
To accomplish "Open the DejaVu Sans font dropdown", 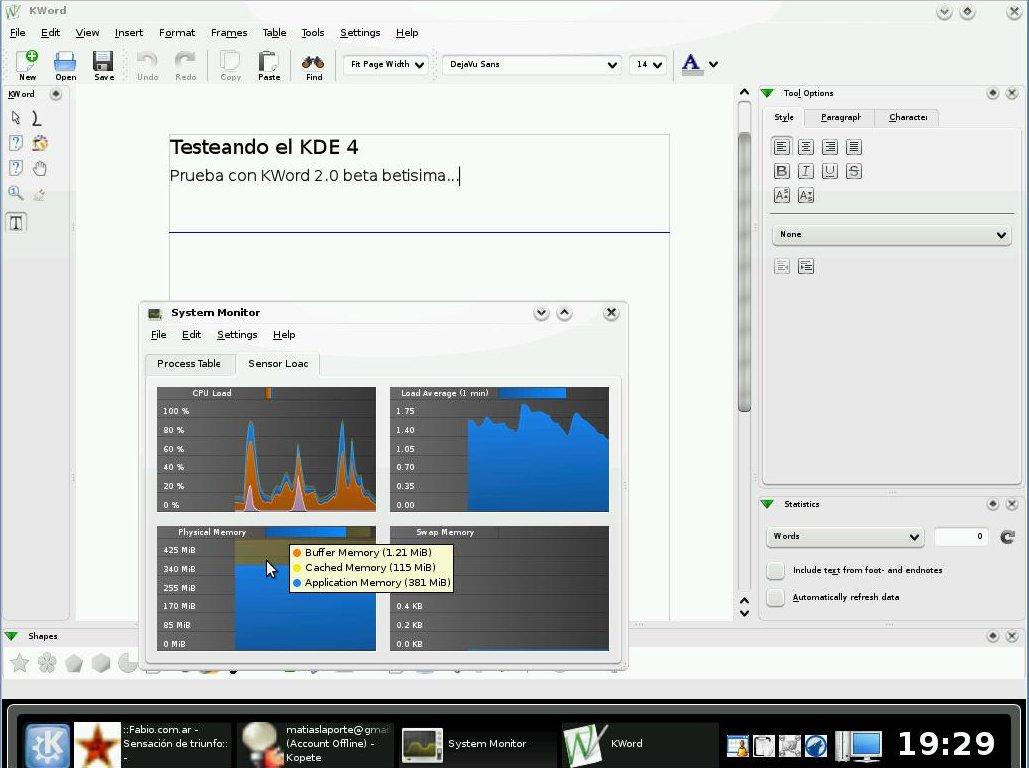I will coord(532,64).
